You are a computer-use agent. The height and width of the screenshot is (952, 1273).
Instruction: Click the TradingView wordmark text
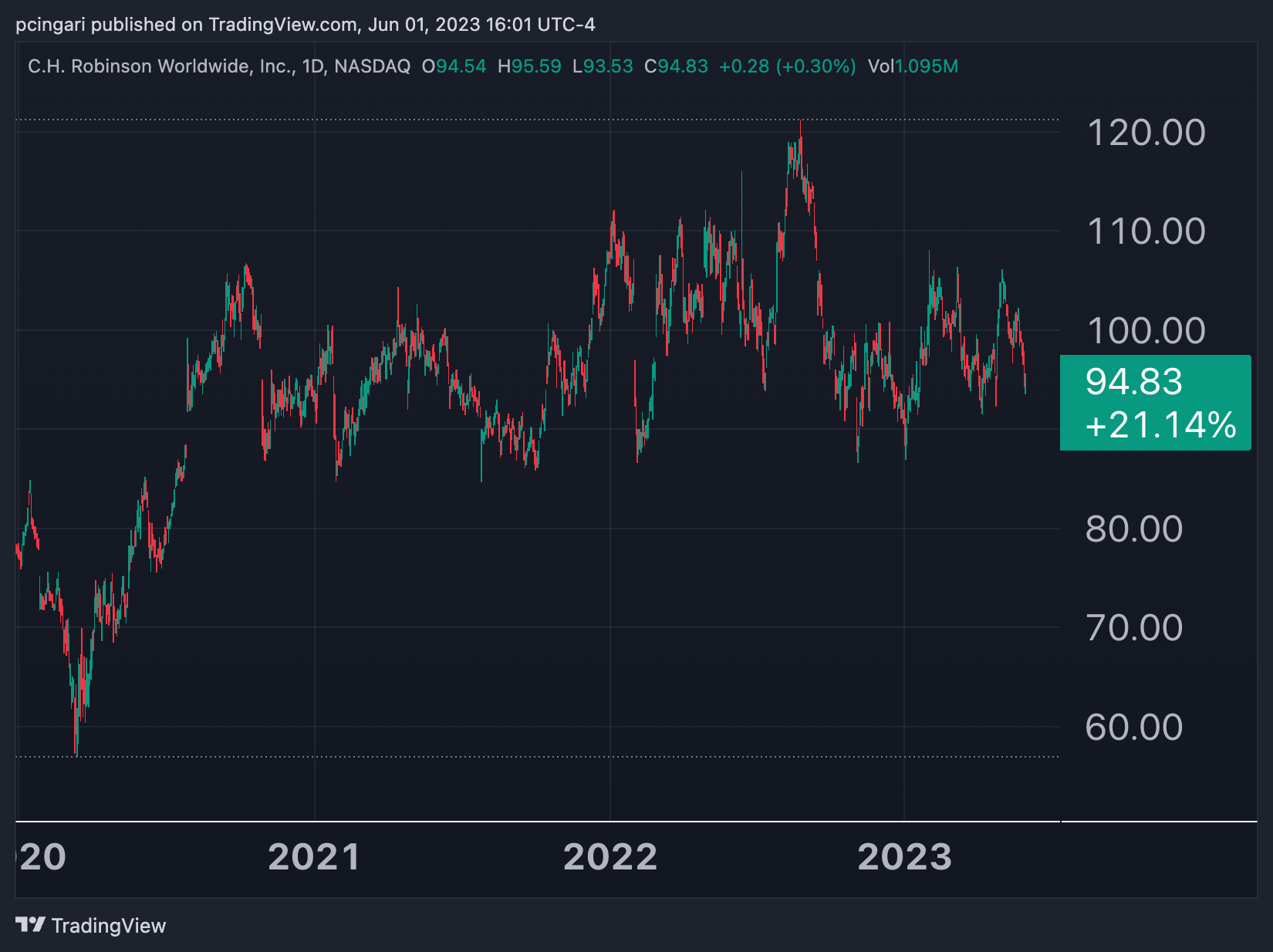pyautogui.click(x=109, y=926)
